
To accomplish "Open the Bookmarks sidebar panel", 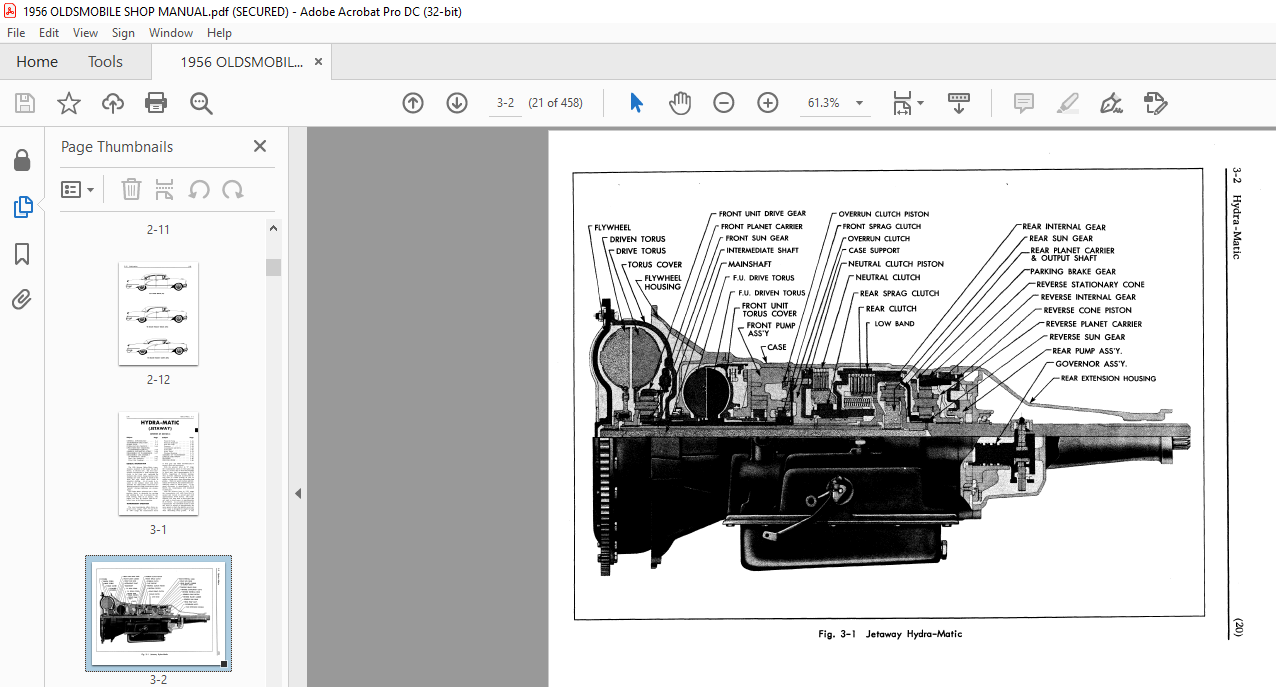I will (x=22, y=254).
